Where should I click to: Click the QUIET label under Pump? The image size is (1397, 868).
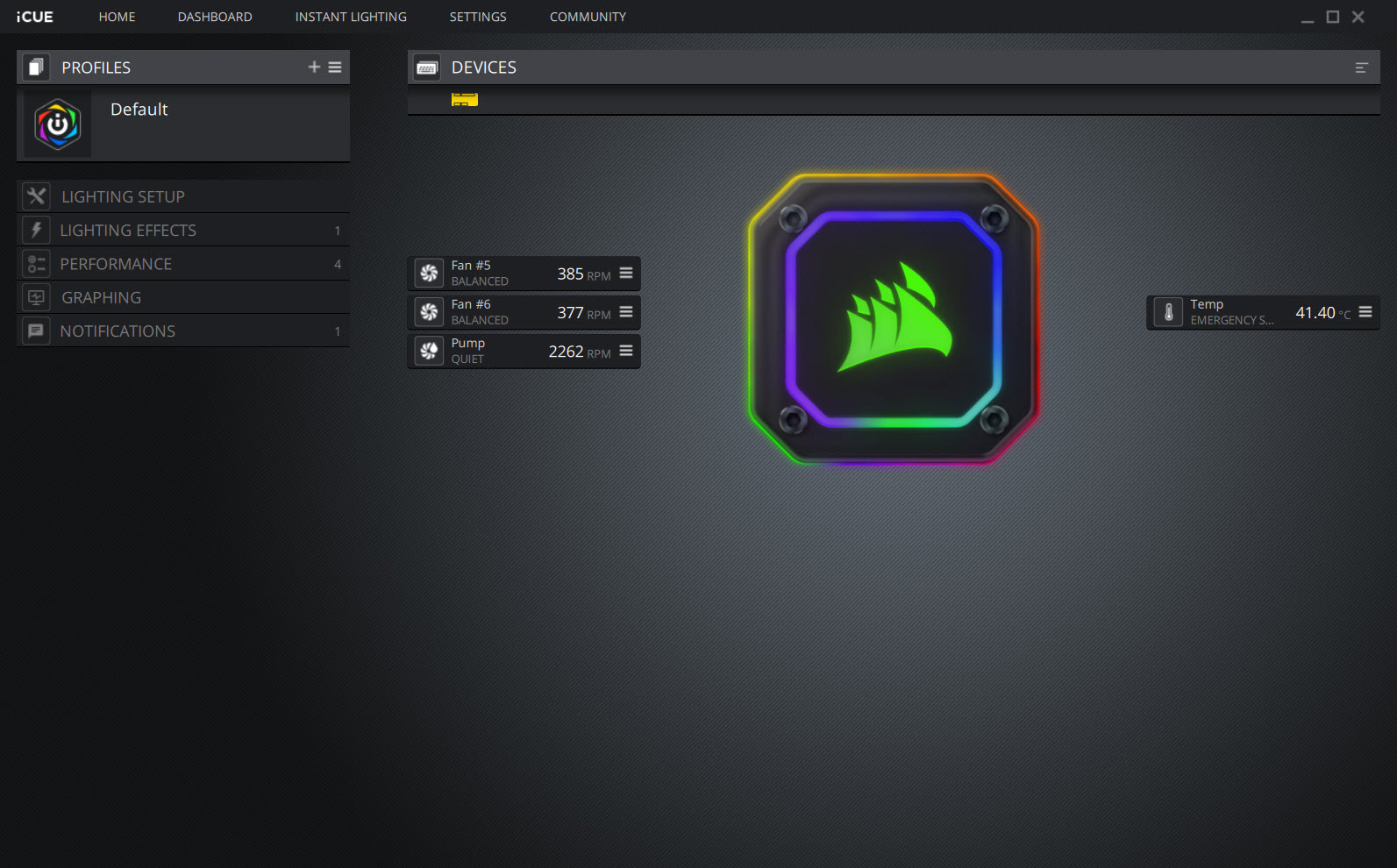467,359
